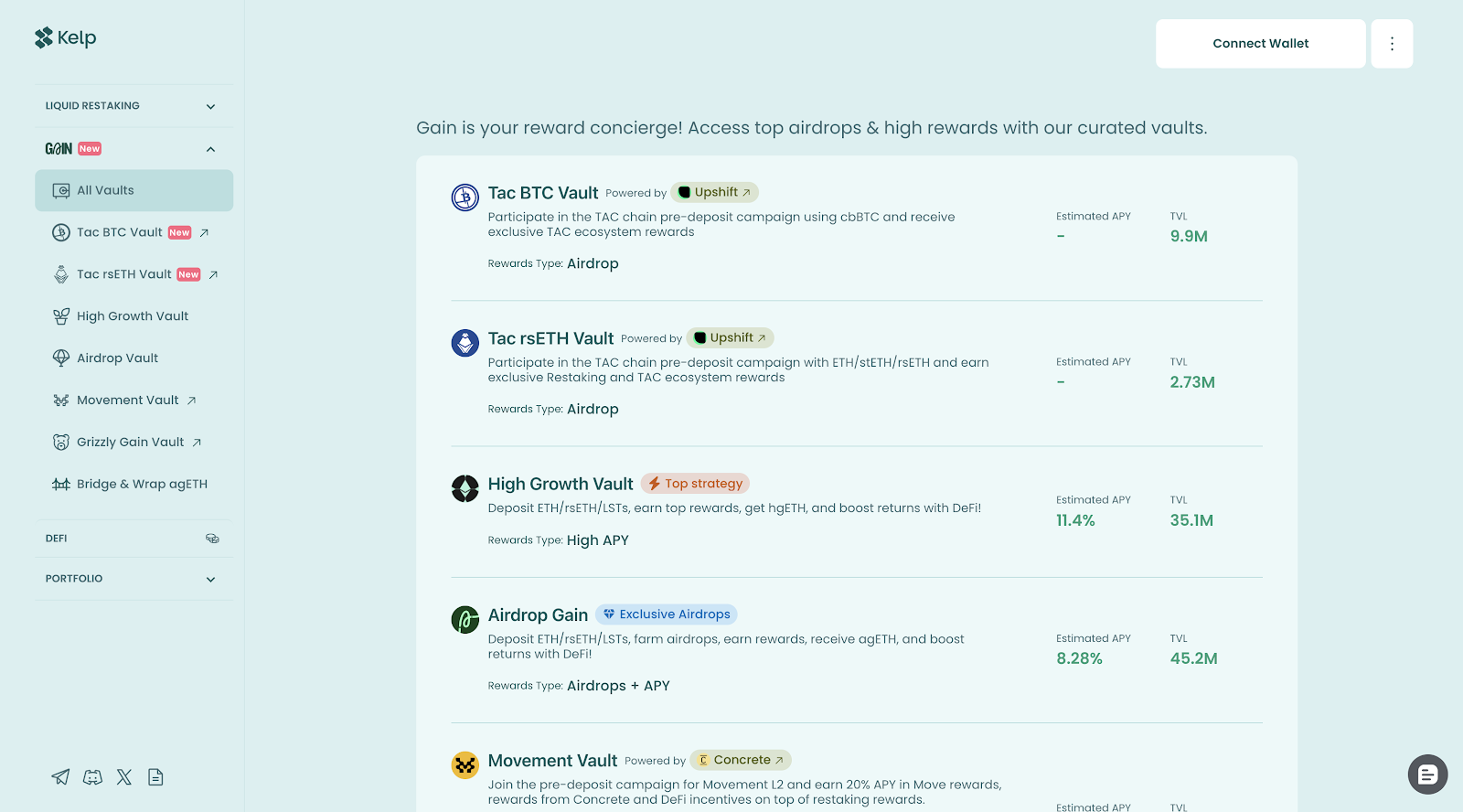Click the High Growth Vault logo icon

coord(465,488)
